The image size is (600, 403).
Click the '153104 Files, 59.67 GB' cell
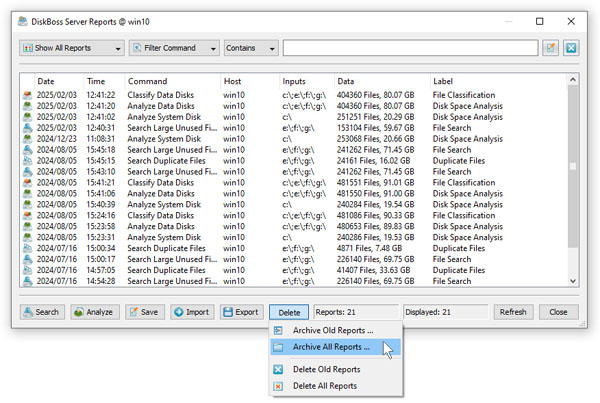375,128
